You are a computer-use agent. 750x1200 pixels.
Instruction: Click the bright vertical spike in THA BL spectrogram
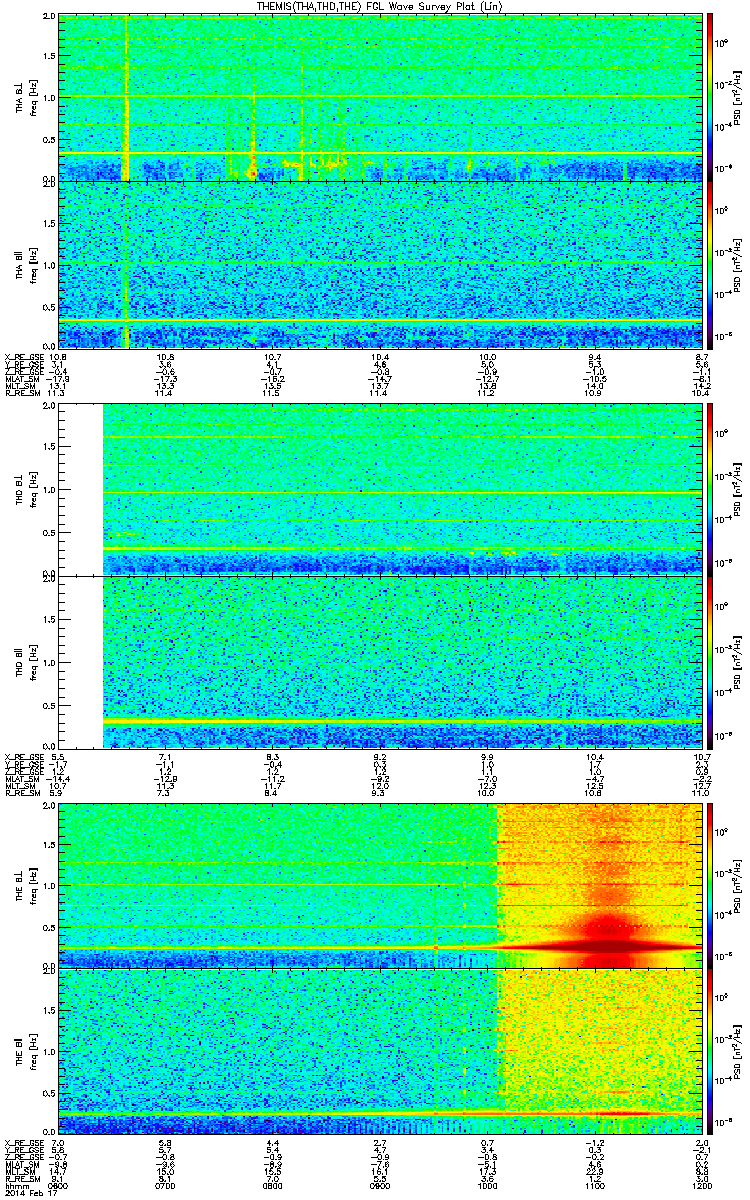126,97
